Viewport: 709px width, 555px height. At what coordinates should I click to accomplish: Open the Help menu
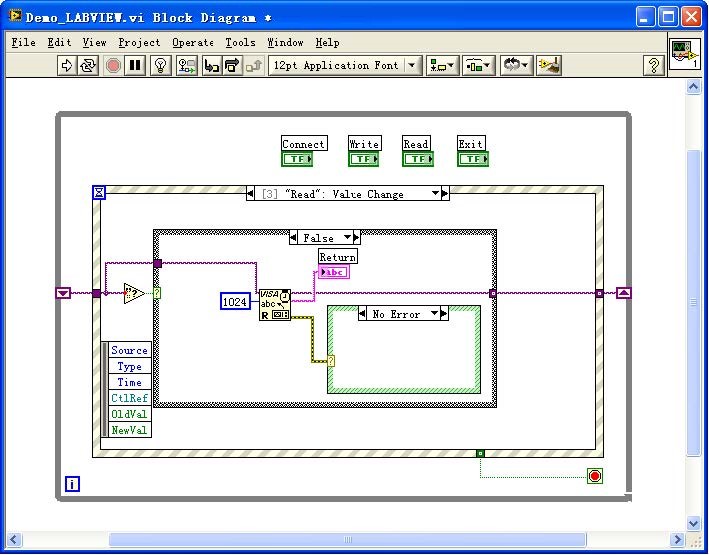click(327, 43)
